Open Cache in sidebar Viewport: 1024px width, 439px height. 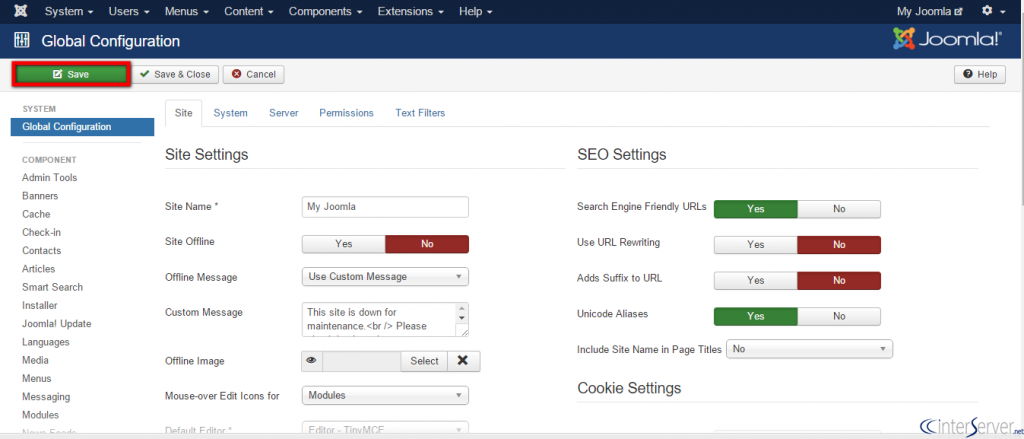(x=36, y=214)
